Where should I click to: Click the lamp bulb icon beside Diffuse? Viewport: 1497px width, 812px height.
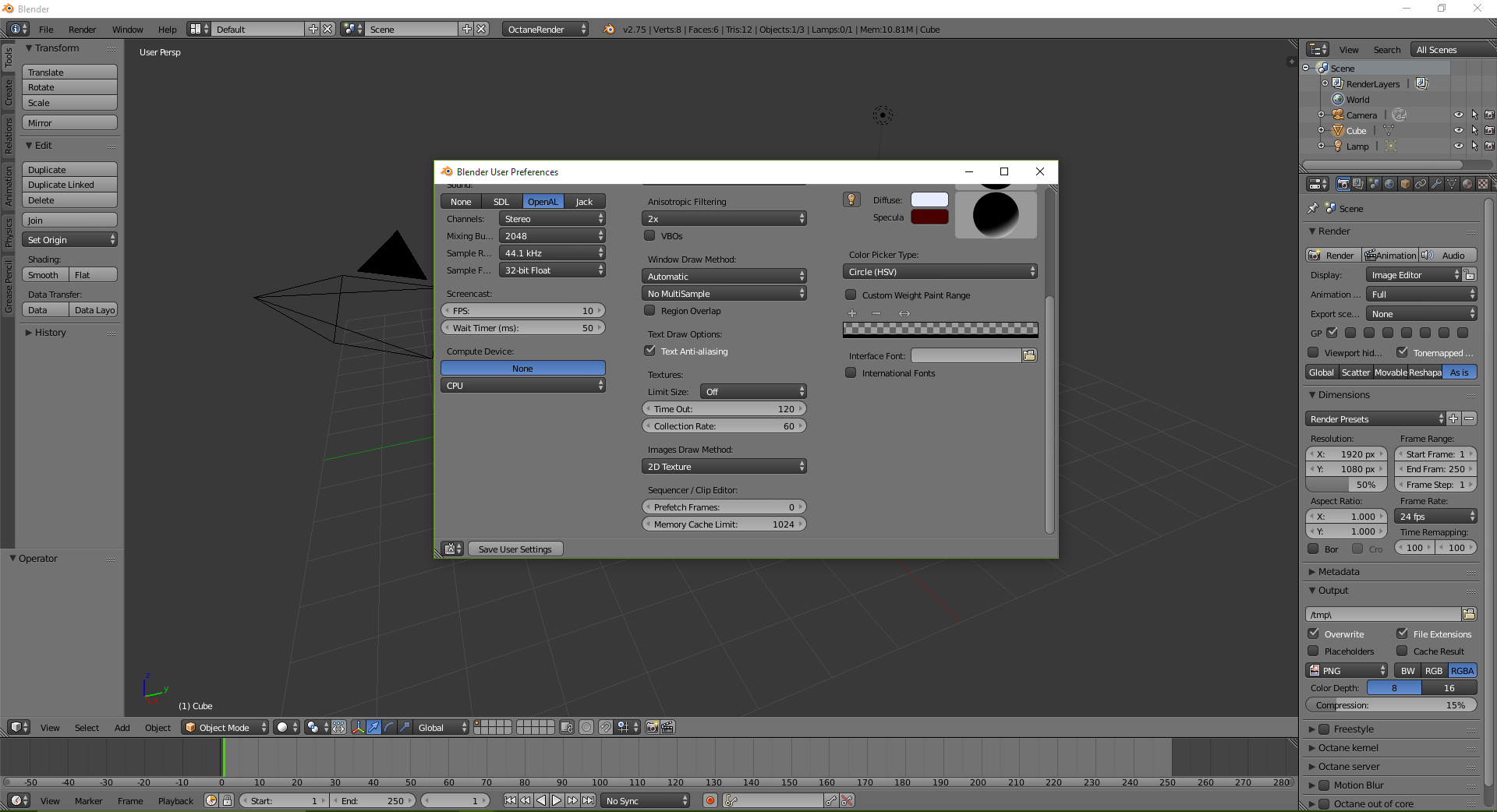(851, 200)
